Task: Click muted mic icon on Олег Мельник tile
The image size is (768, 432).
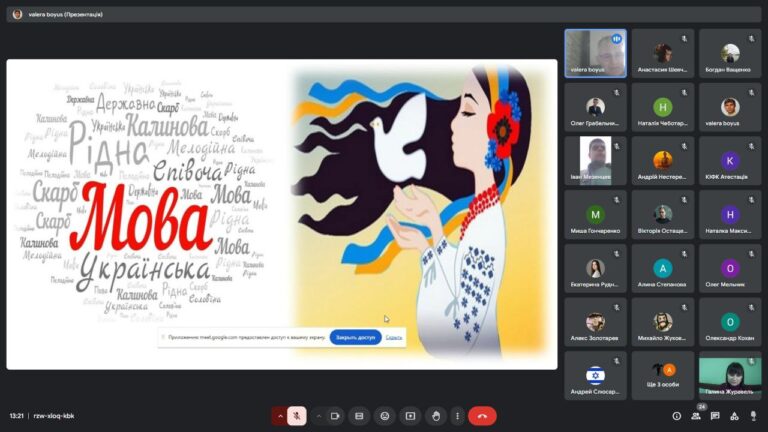Action: coord(751,254)
